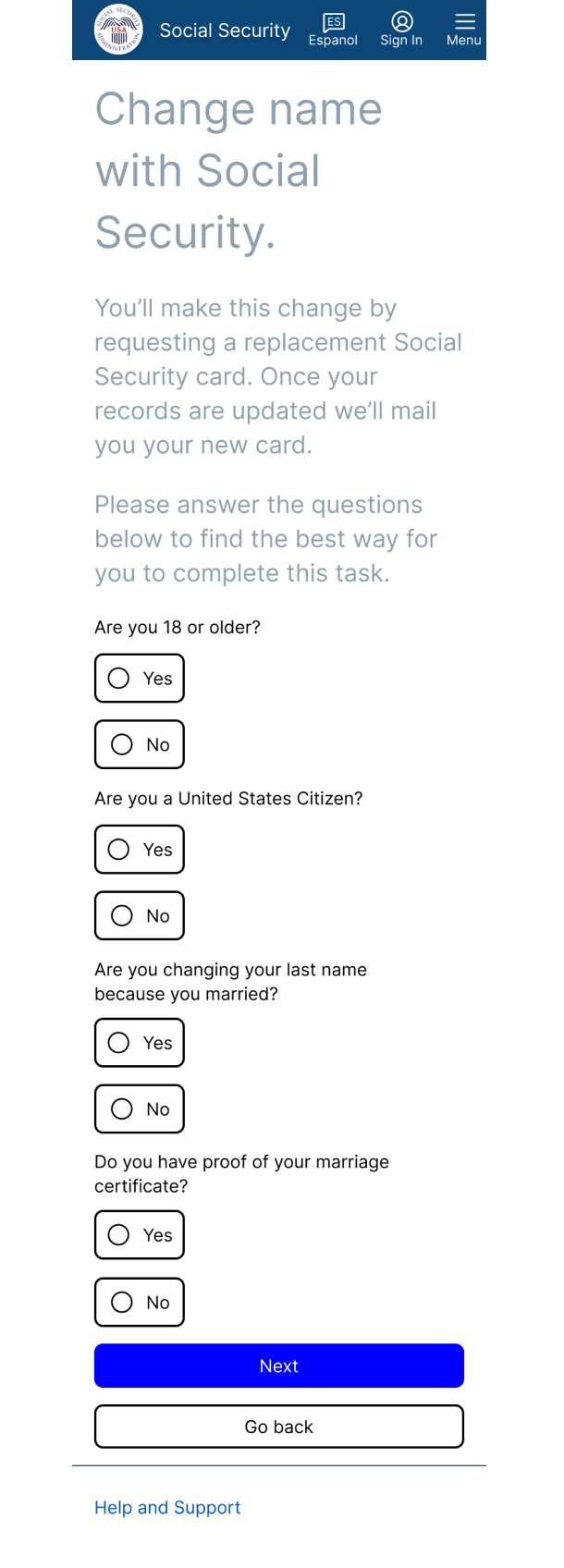
Task: Click the Go back button
Action: tap(279, 1427)
